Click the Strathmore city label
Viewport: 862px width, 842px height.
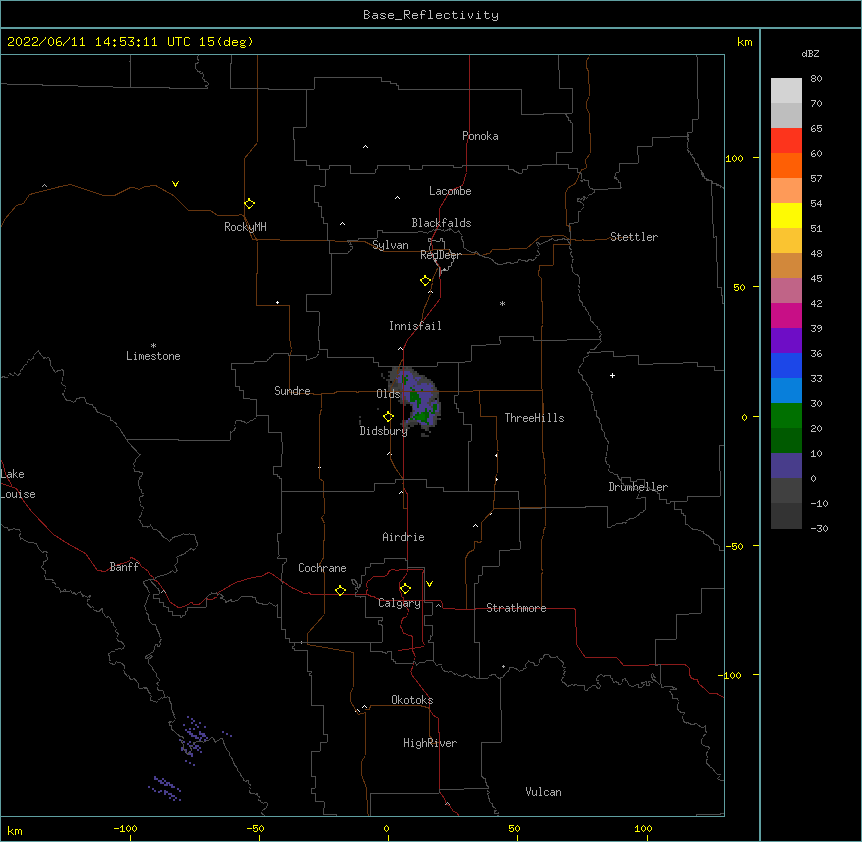pyautogui.click(x=516, y=608)
